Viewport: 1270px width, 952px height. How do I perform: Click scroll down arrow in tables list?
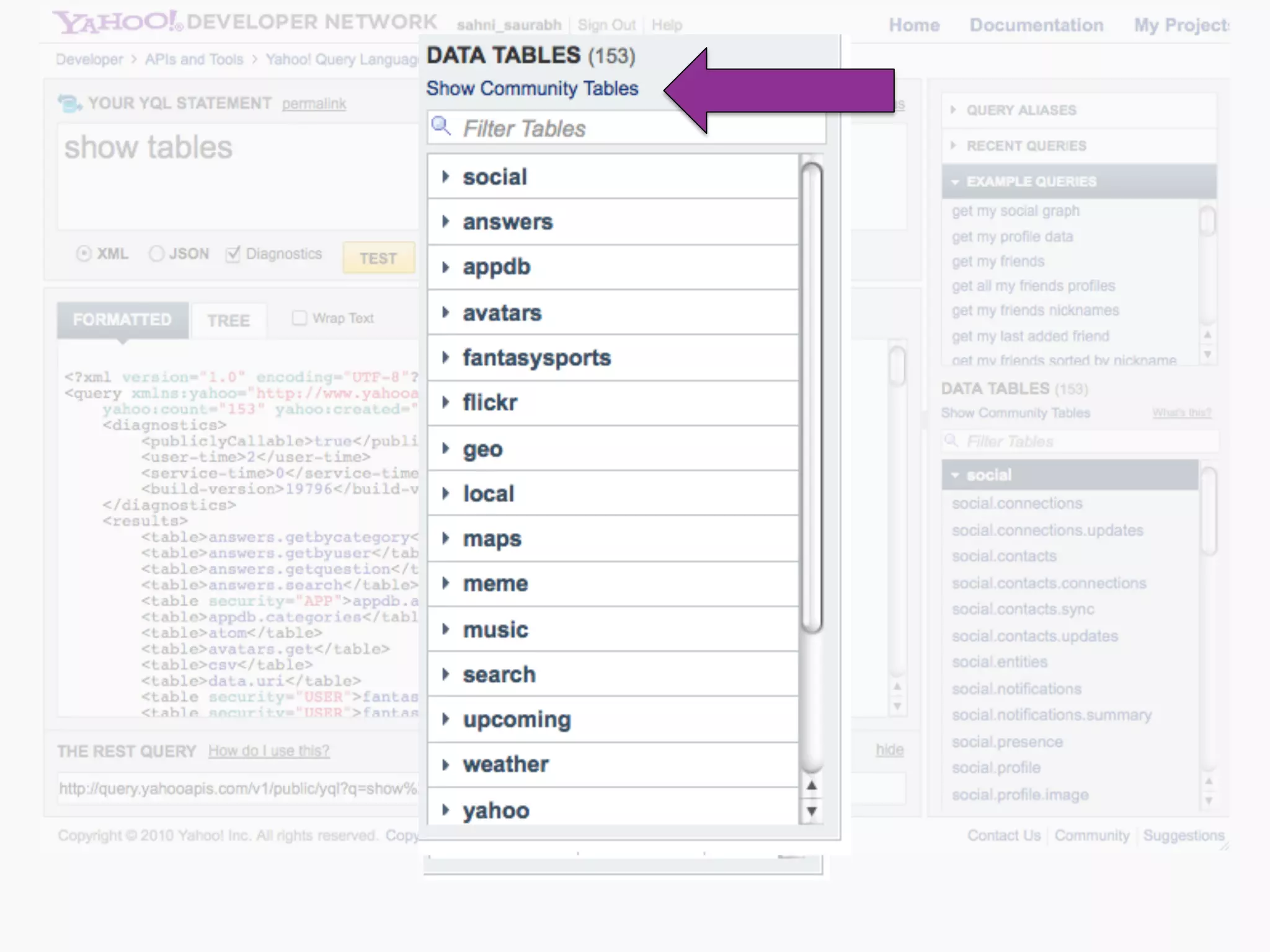(x=811, y=811)
